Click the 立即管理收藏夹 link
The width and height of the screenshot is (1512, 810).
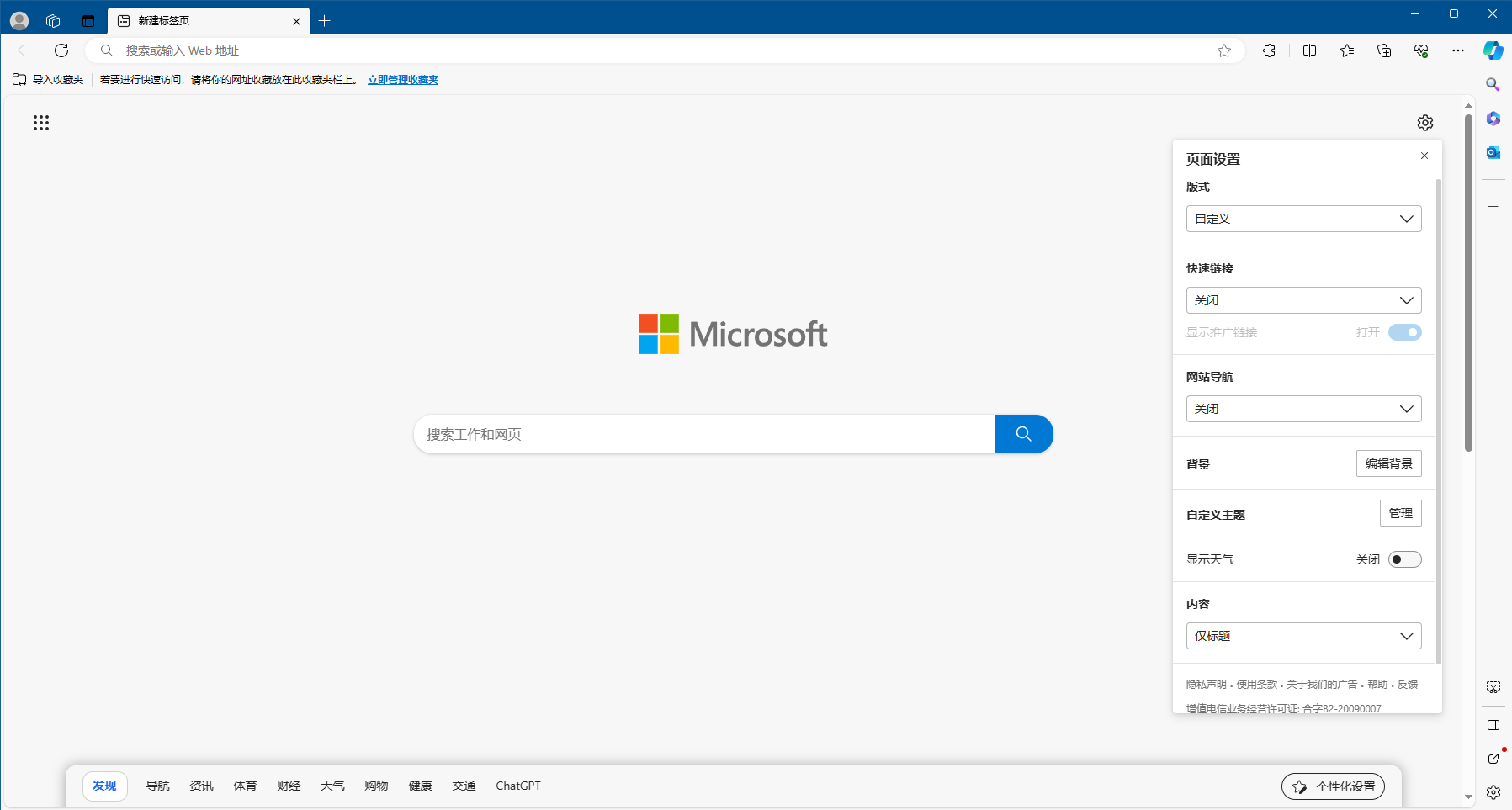coord(403,80)
